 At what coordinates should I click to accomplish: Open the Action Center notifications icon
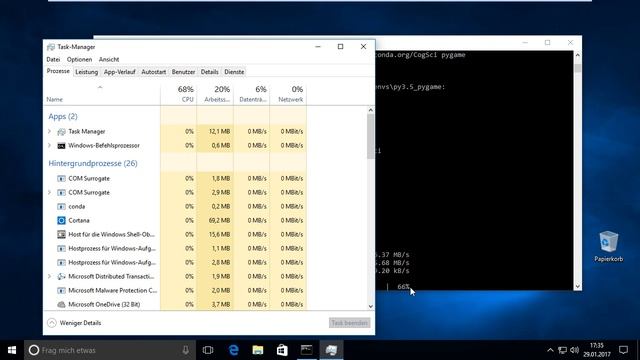623,350
